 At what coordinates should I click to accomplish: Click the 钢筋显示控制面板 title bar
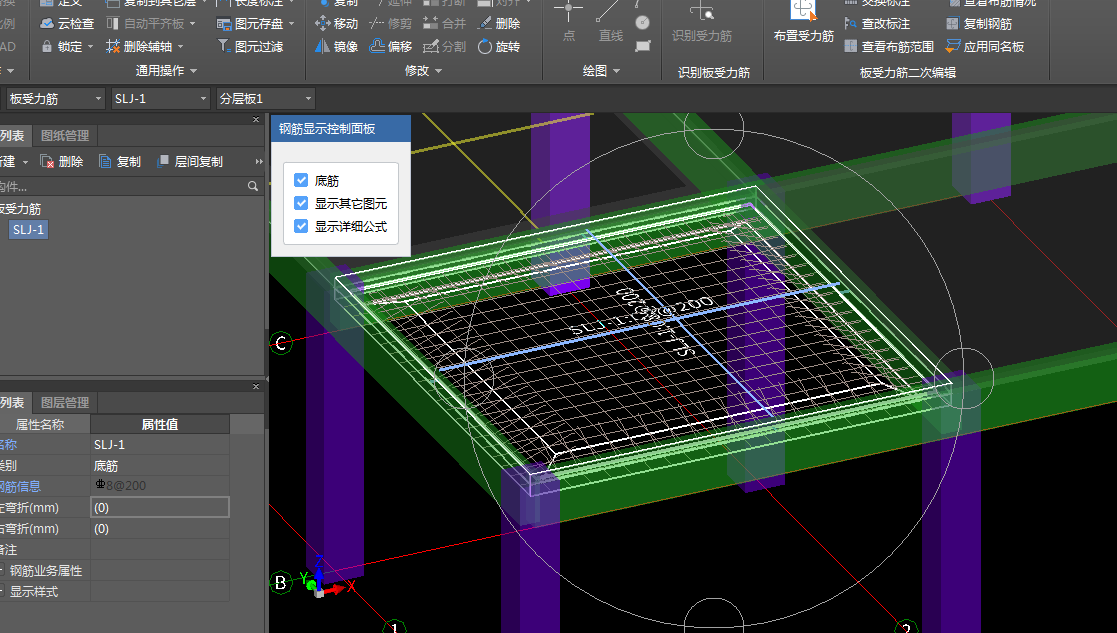tap(341, 129)
